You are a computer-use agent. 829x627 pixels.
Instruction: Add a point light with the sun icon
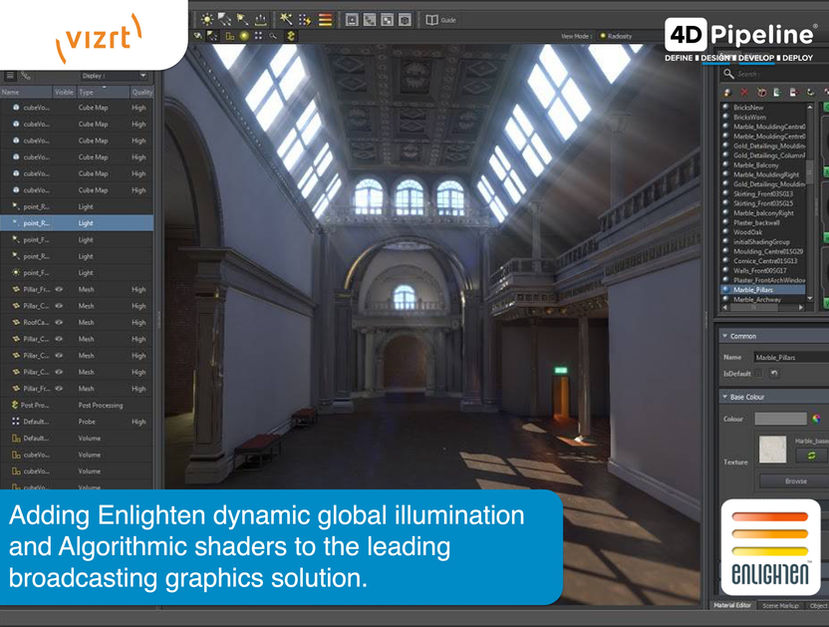point(207,20)
